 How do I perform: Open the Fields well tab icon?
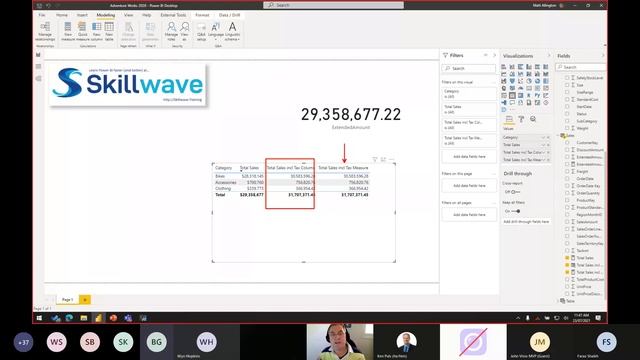click(509, 119)
